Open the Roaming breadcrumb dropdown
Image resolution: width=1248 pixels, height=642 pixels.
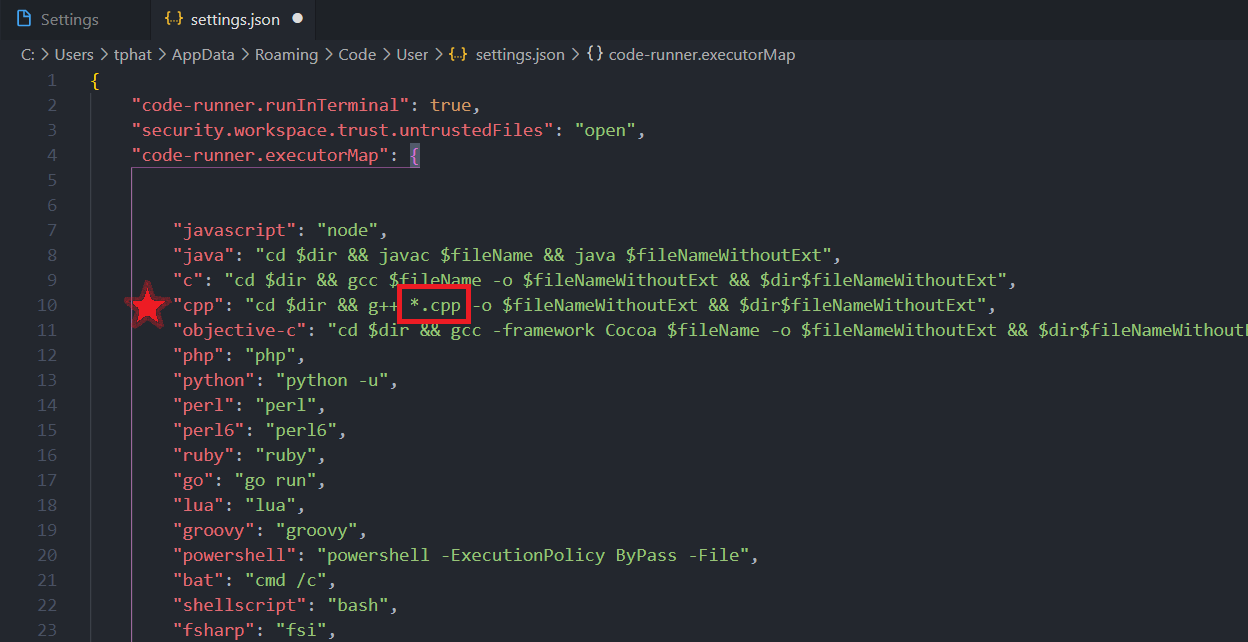tap(286, 55)
